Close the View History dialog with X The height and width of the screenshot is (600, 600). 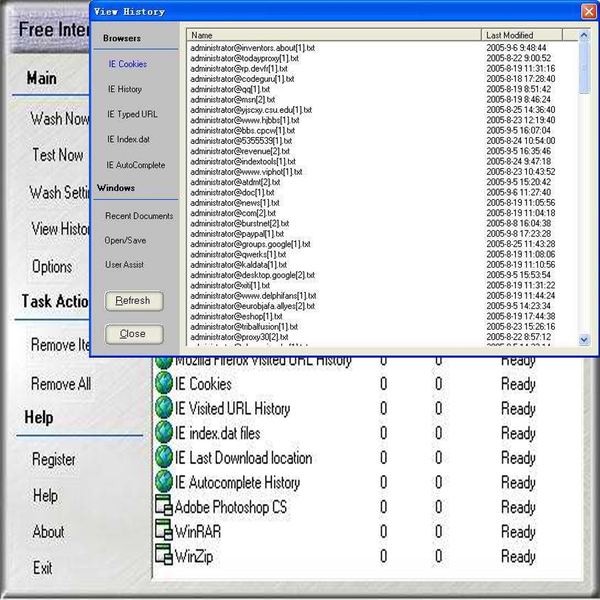pyautogui.click(x=589, y=11)
